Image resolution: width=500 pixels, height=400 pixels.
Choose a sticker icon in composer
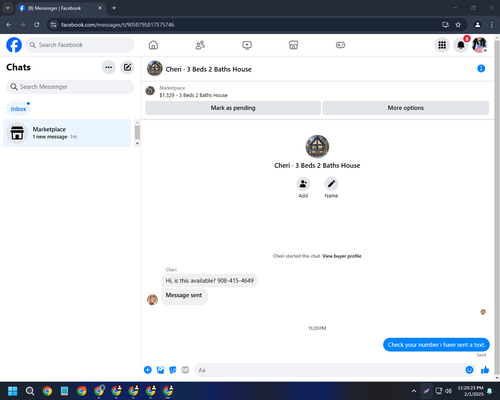173,370
